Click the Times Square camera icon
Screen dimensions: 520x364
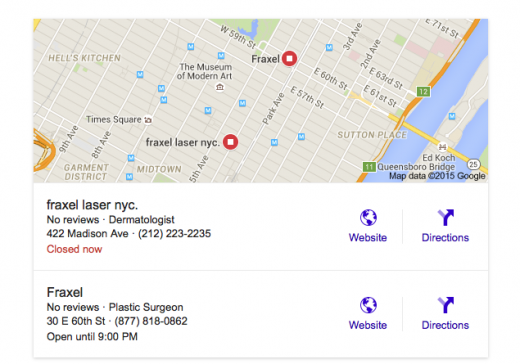(x=148, y=120)
